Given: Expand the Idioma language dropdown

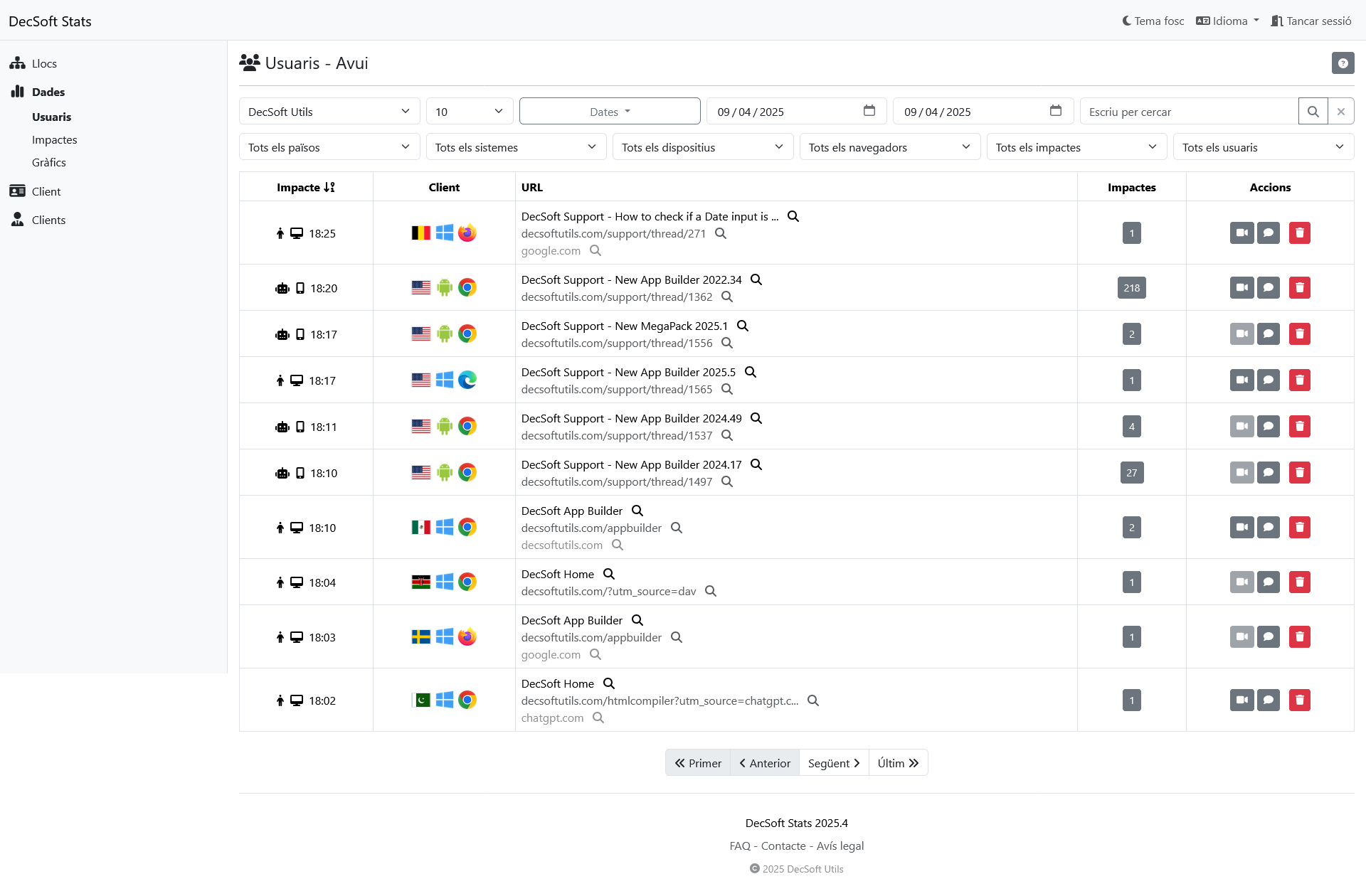Looking at the screenshot, I should coord(1227,21).
